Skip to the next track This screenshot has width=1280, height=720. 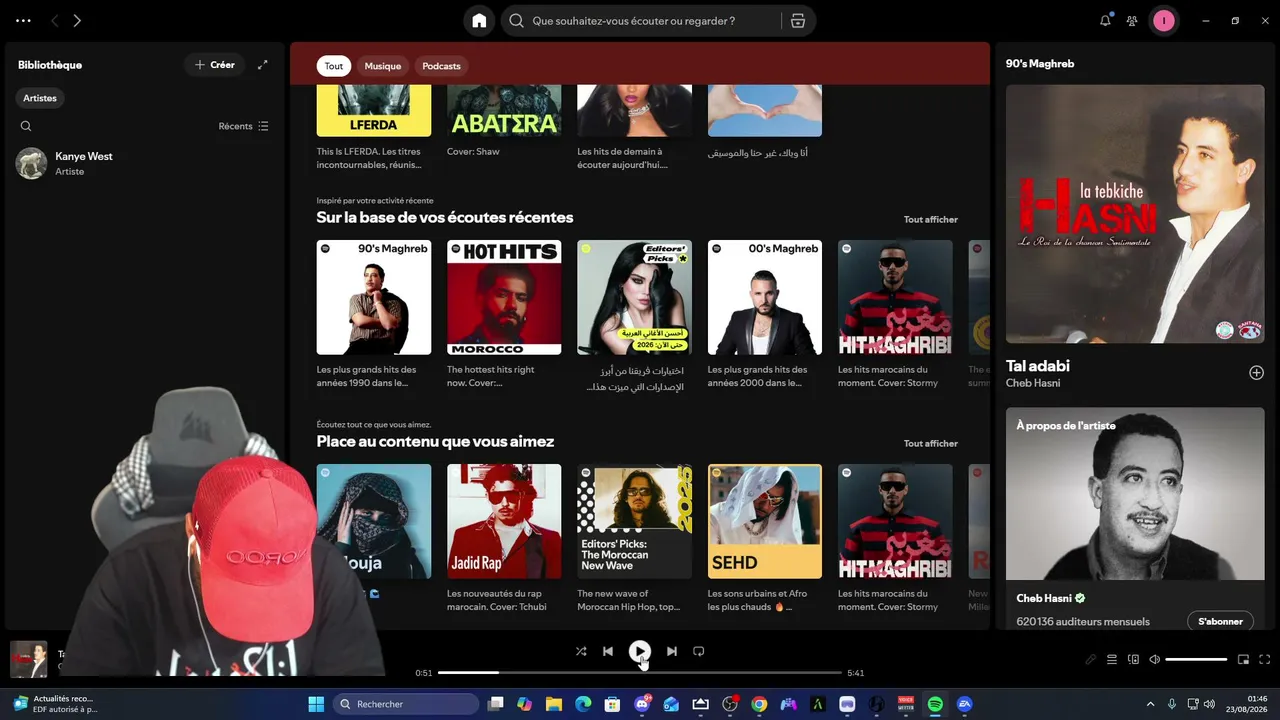(x=672, y=651)
